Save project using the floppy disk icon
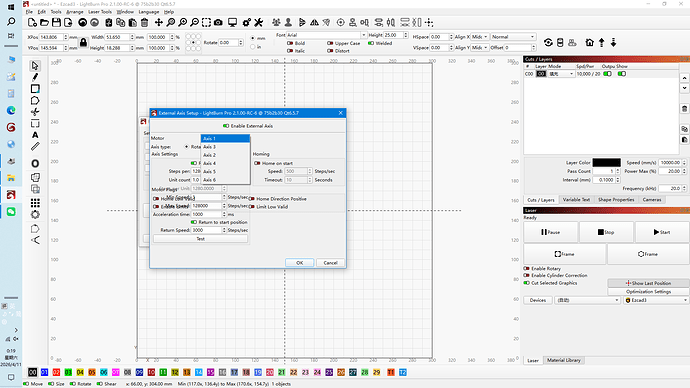Viewport: 690px width, 388px height. [x=56, y=22]
